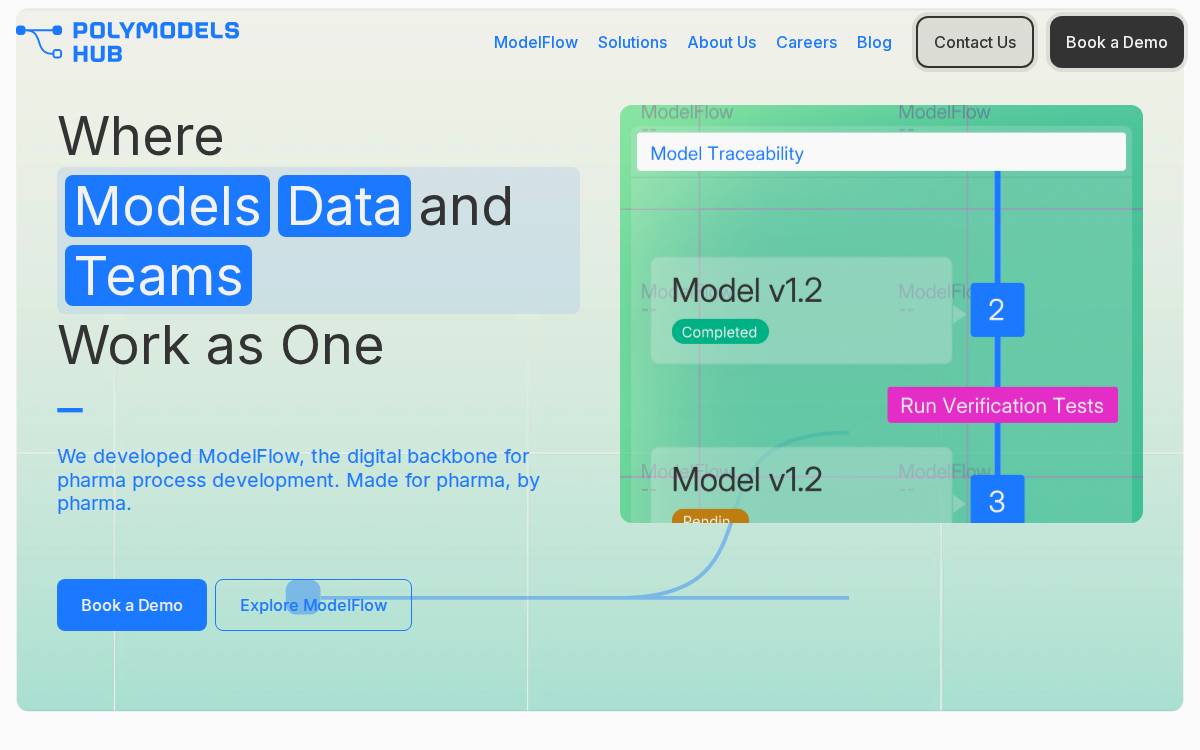The width and height of the screenshot is (1200, 750).
Task: Click the highlighted word Models
Action: (167, 206)
